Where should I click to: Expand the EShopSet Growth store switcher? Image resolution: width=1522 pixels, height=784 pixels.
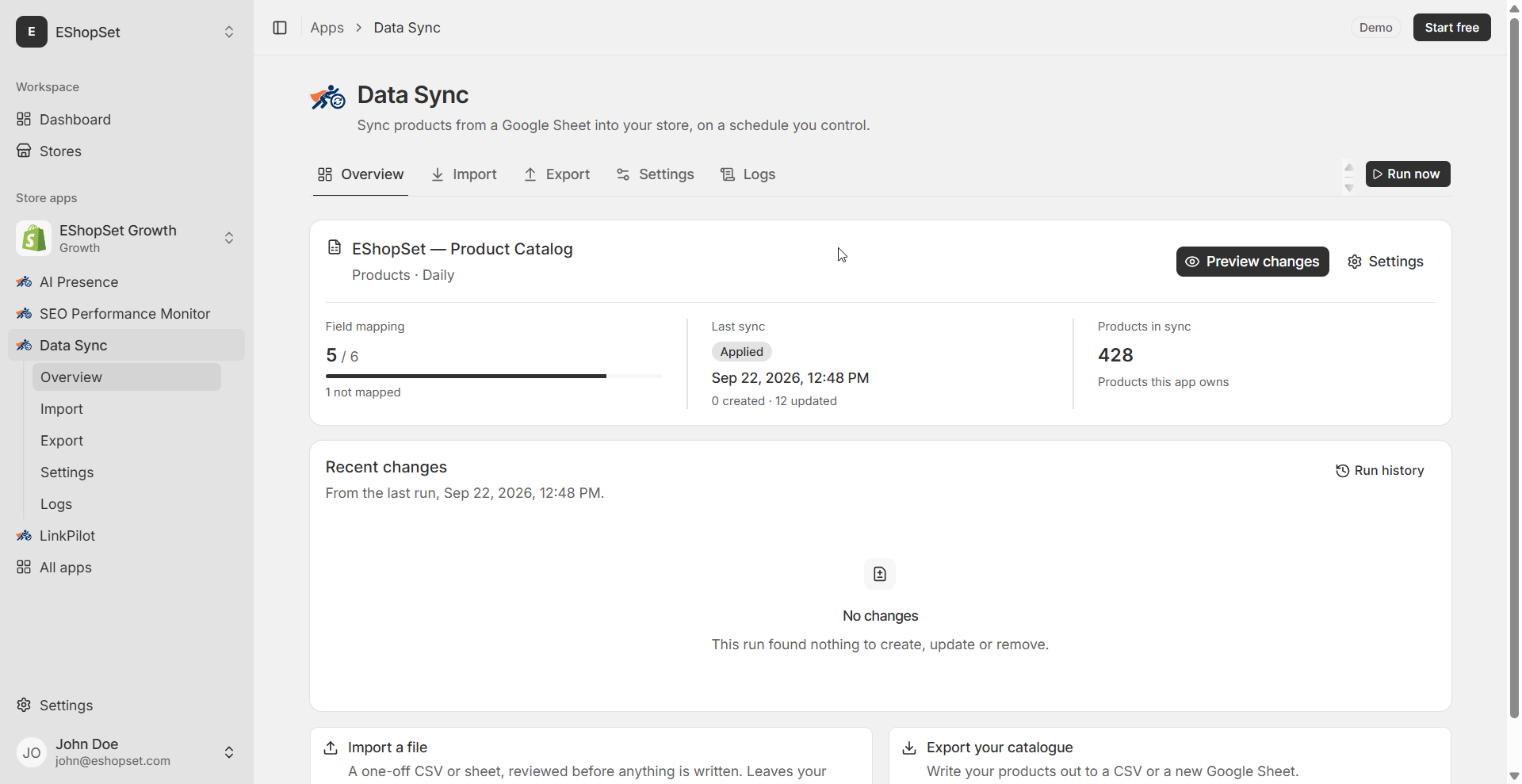229,239
